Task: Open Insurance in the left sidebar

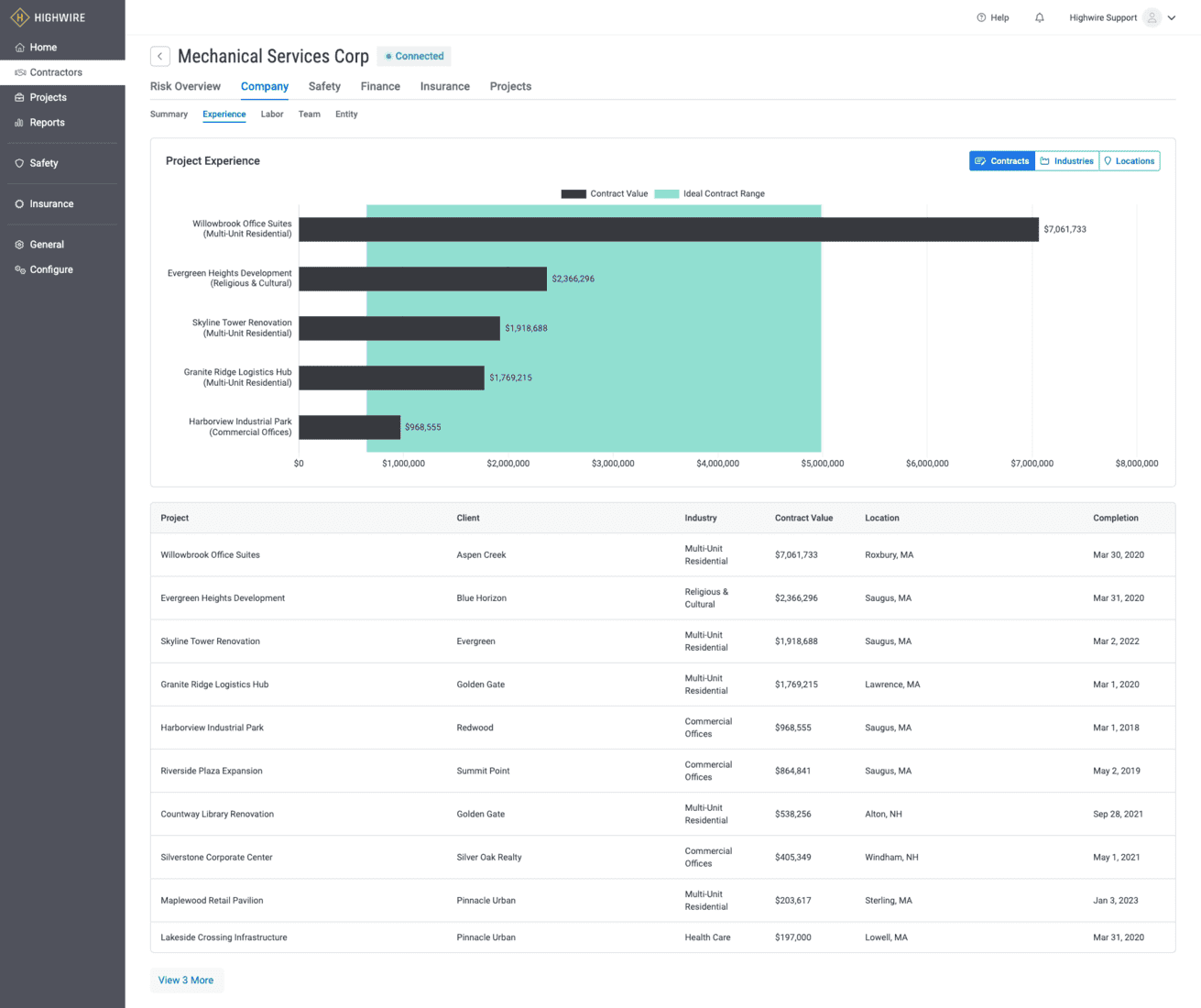Action: (x=51, y=204)
